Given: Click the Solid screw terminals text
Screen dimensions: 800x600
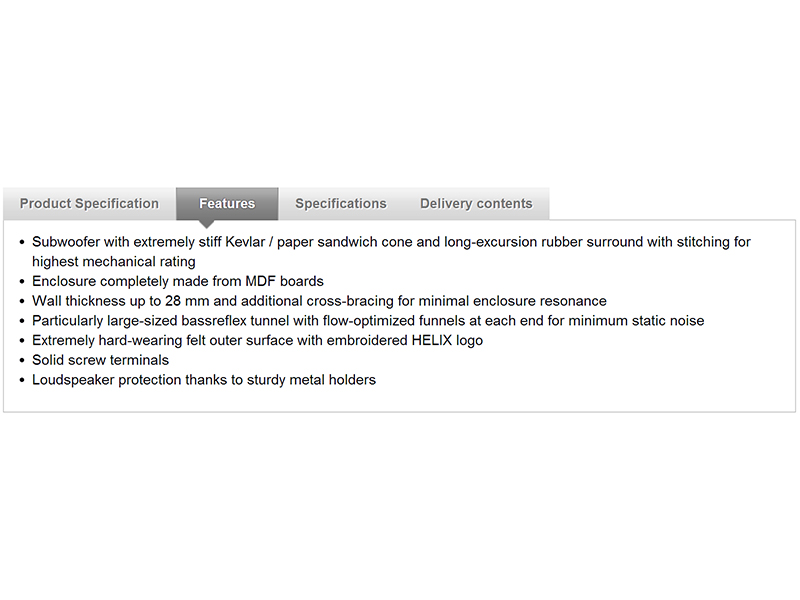Looking at the screenshot, I should (x=100, y=360).
